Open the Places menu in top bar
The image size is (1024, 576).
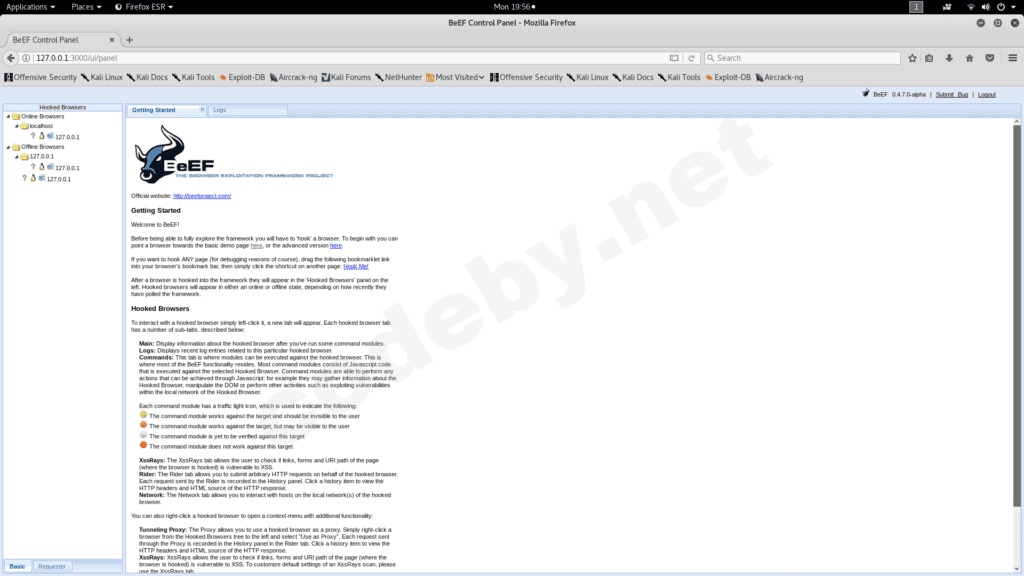pyautogui.click(x=86, y=7)
